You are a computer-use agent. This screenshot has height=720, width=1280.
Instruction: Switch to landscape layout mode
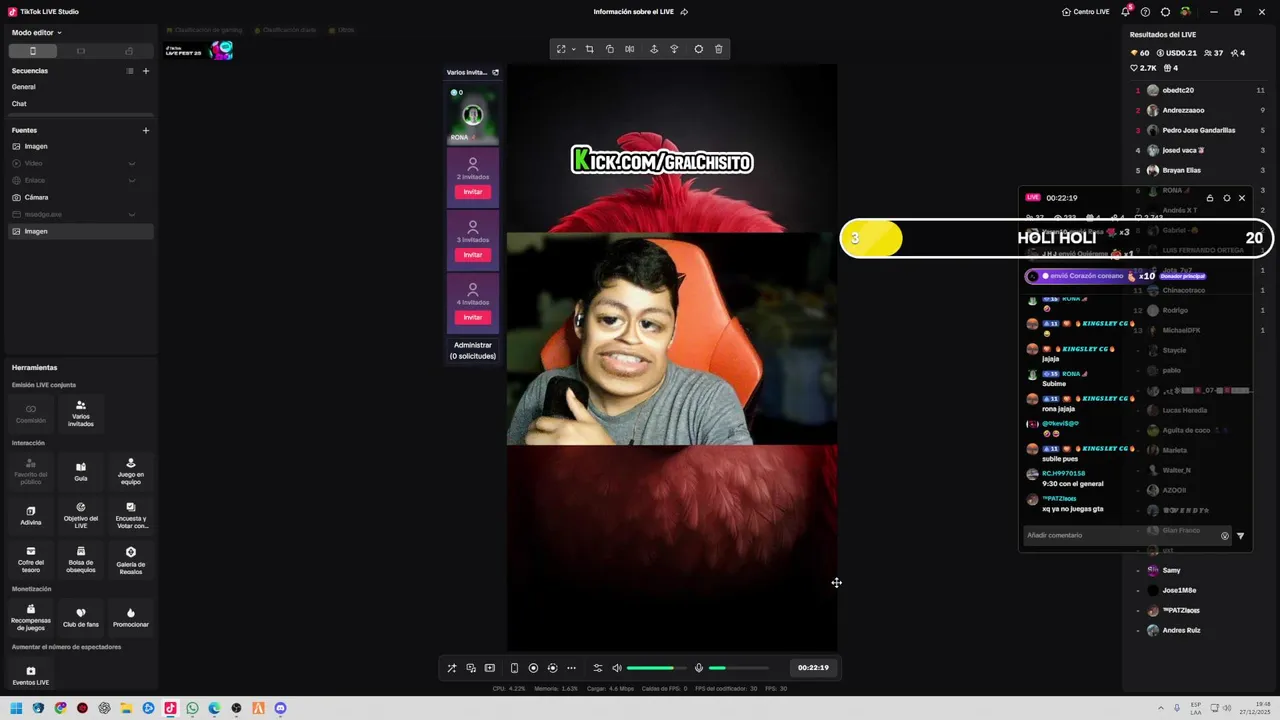click(81, 51)
